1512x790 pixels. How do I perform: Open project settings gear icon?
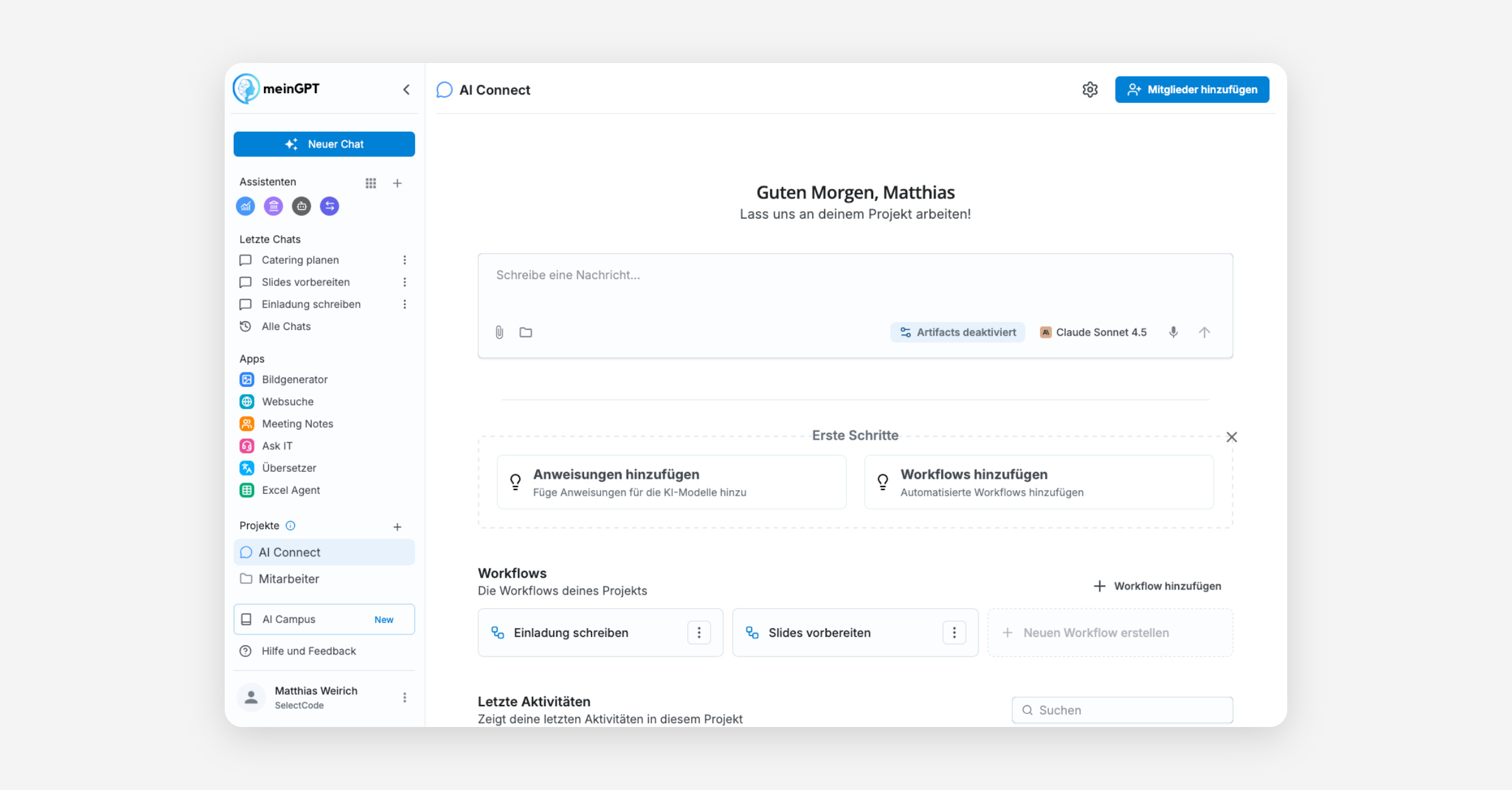click(1090, 89)
